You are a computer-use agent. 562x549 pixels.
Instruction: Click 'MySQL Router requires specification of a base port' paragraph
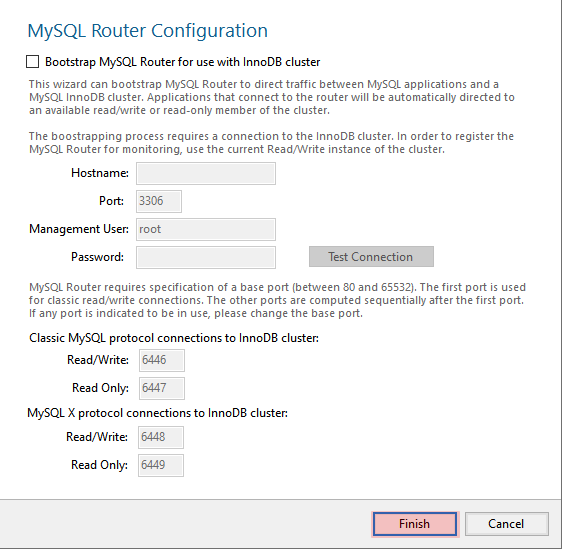[277, 300]
